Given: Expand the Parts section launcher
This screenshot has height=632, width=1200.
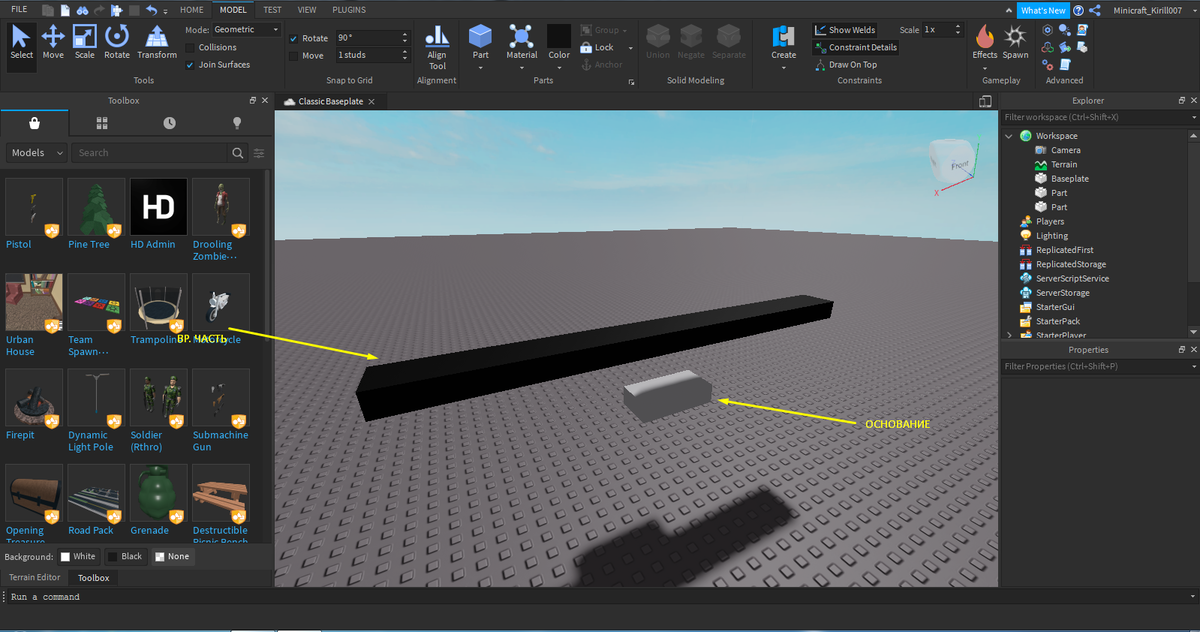Looking at the screenshot, I should (631, 81).
